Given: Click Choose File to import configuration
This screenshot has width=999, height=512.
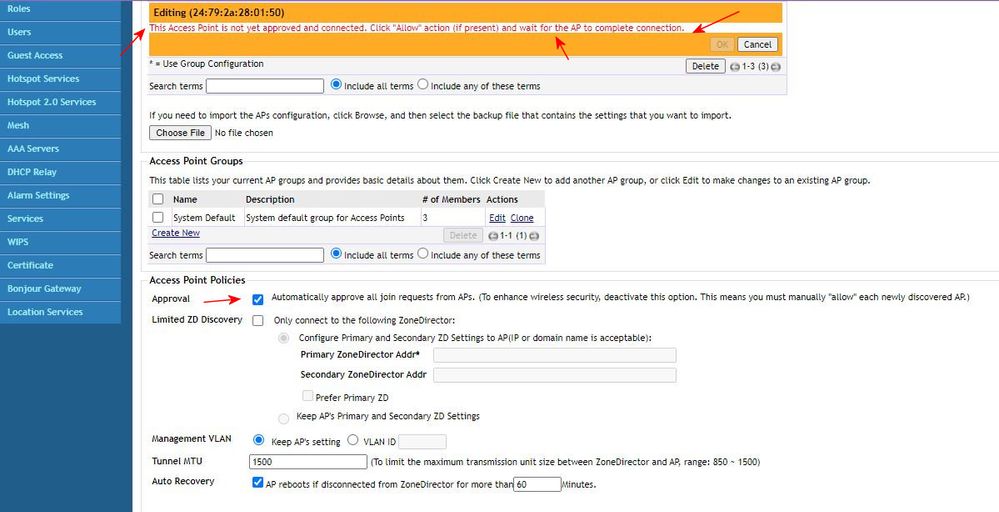Looking at the screenshot, I should click(181, 133).
